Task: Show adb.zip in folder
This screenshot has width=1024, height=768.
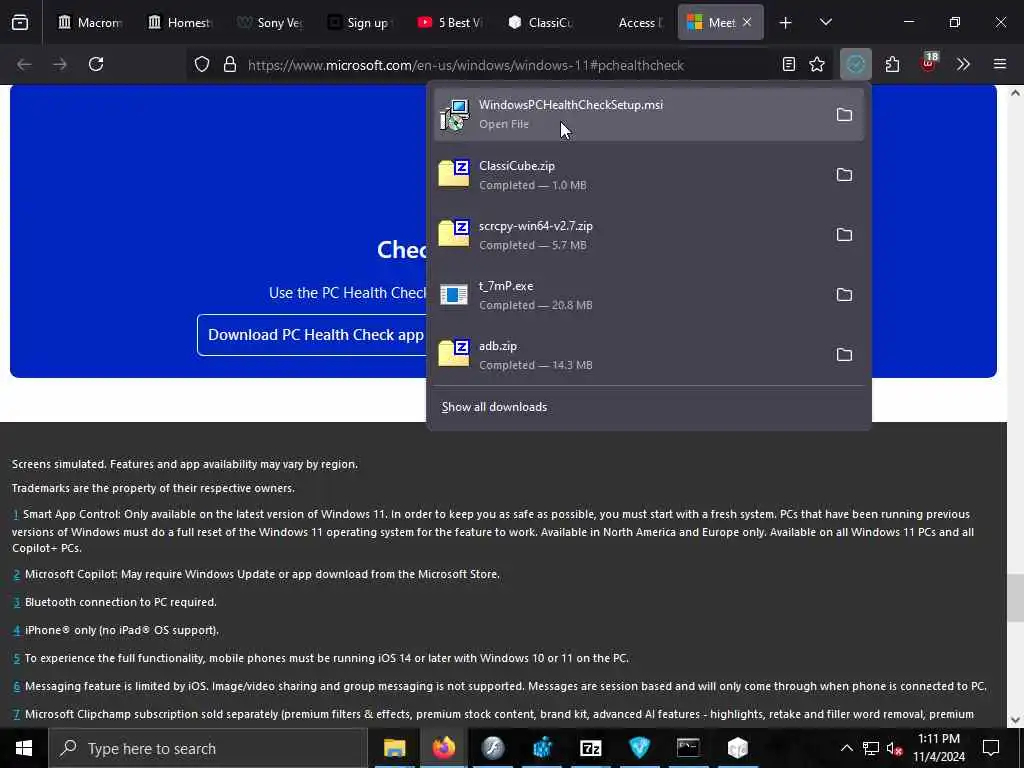Action: tap(844, 355)
